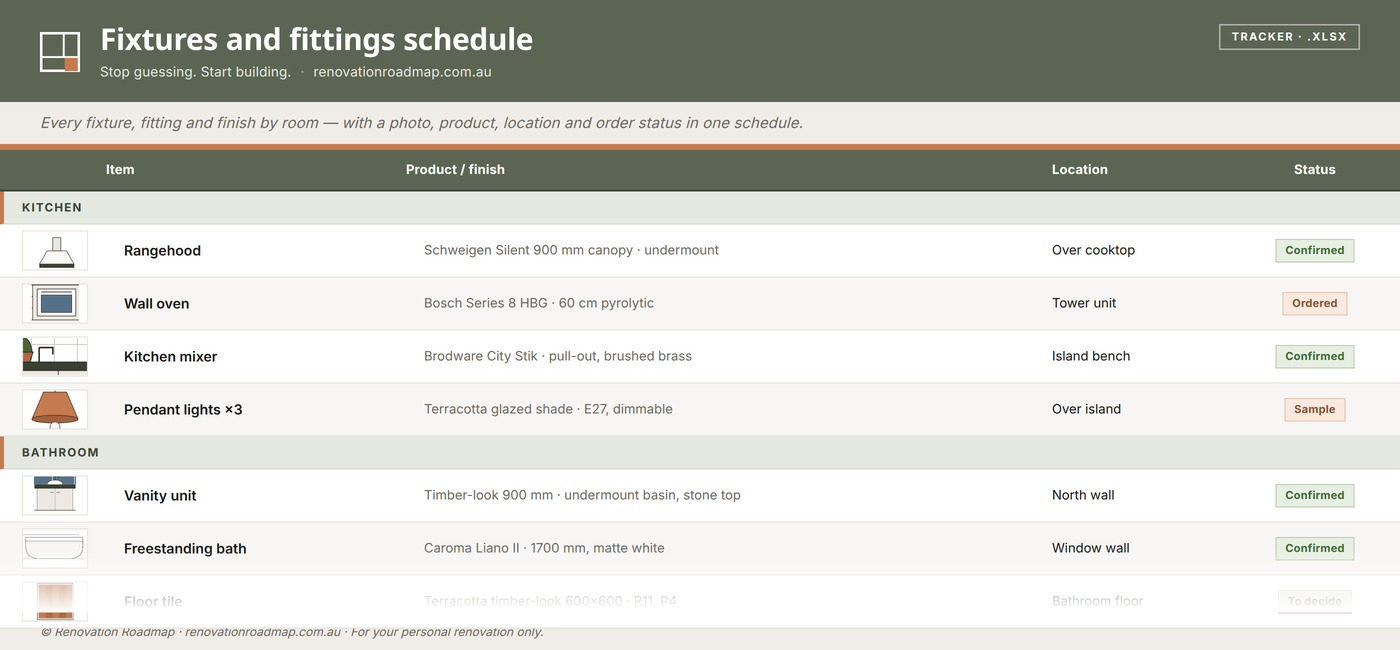Click the Schweigen Silent 900 mm canopy description
The image size is (1400, 650).
pyautogui.click(x=571, y=251)
